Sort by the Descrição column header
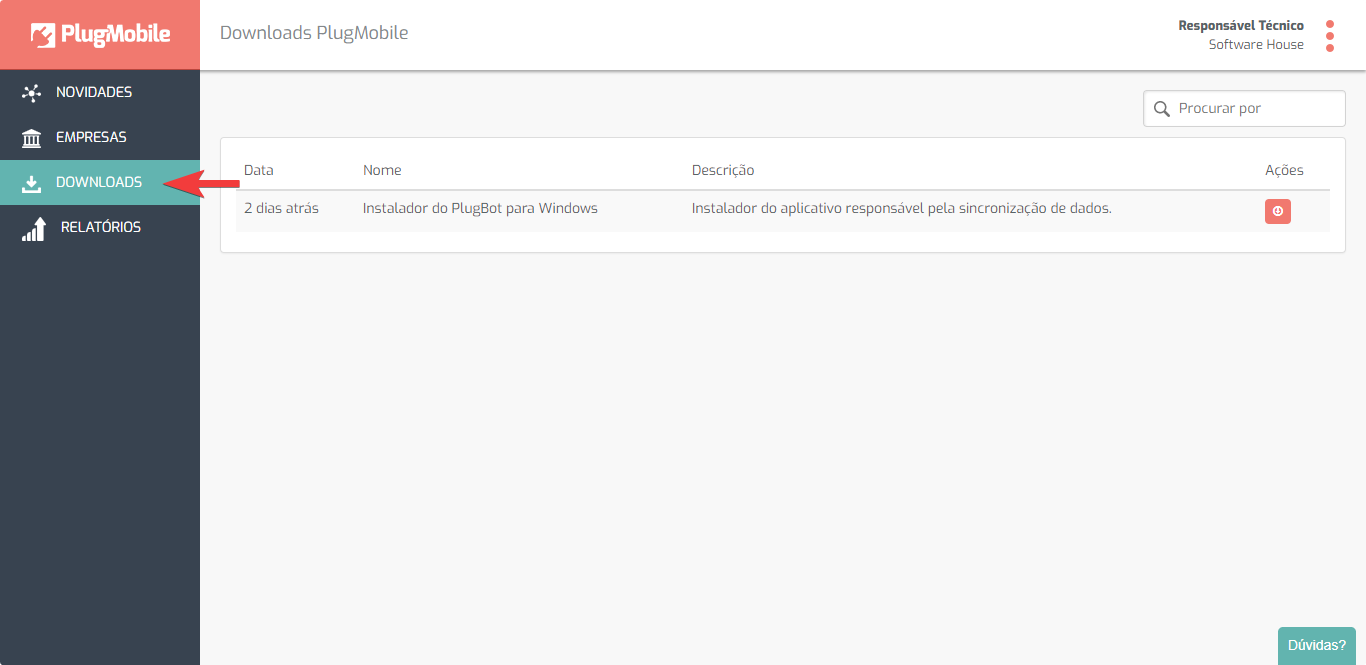The height and width of the screenshot is (665, 1366). (x=723, y=170)
